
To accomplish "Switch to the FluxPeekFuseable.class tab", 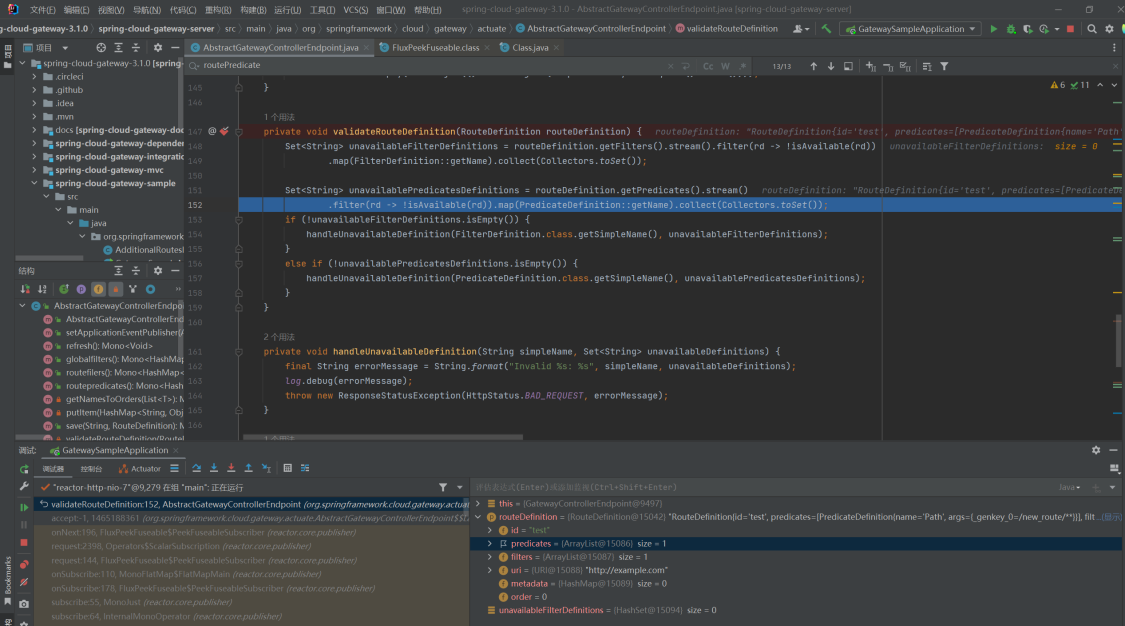I will tap(435, 47).
